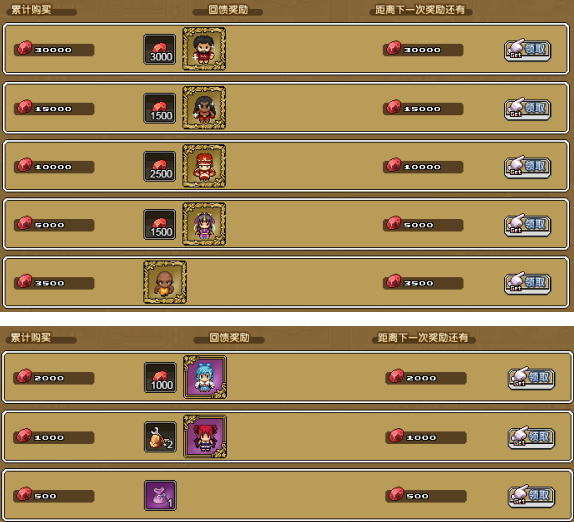This screenshot has width=574, height=522.
Task: Select the 3000 gem reward icon
Action: point(160,49)
